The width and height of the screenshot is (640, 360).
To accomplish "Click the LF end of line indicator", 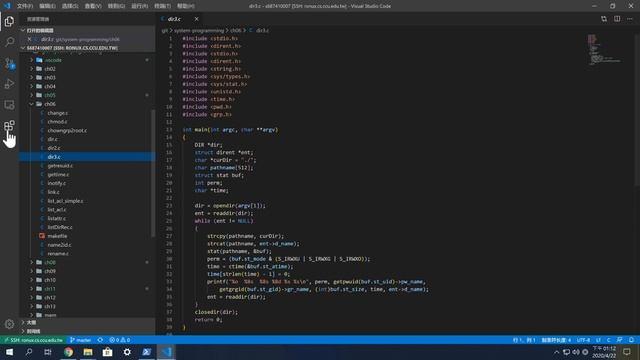I will [x=598, y=340].
